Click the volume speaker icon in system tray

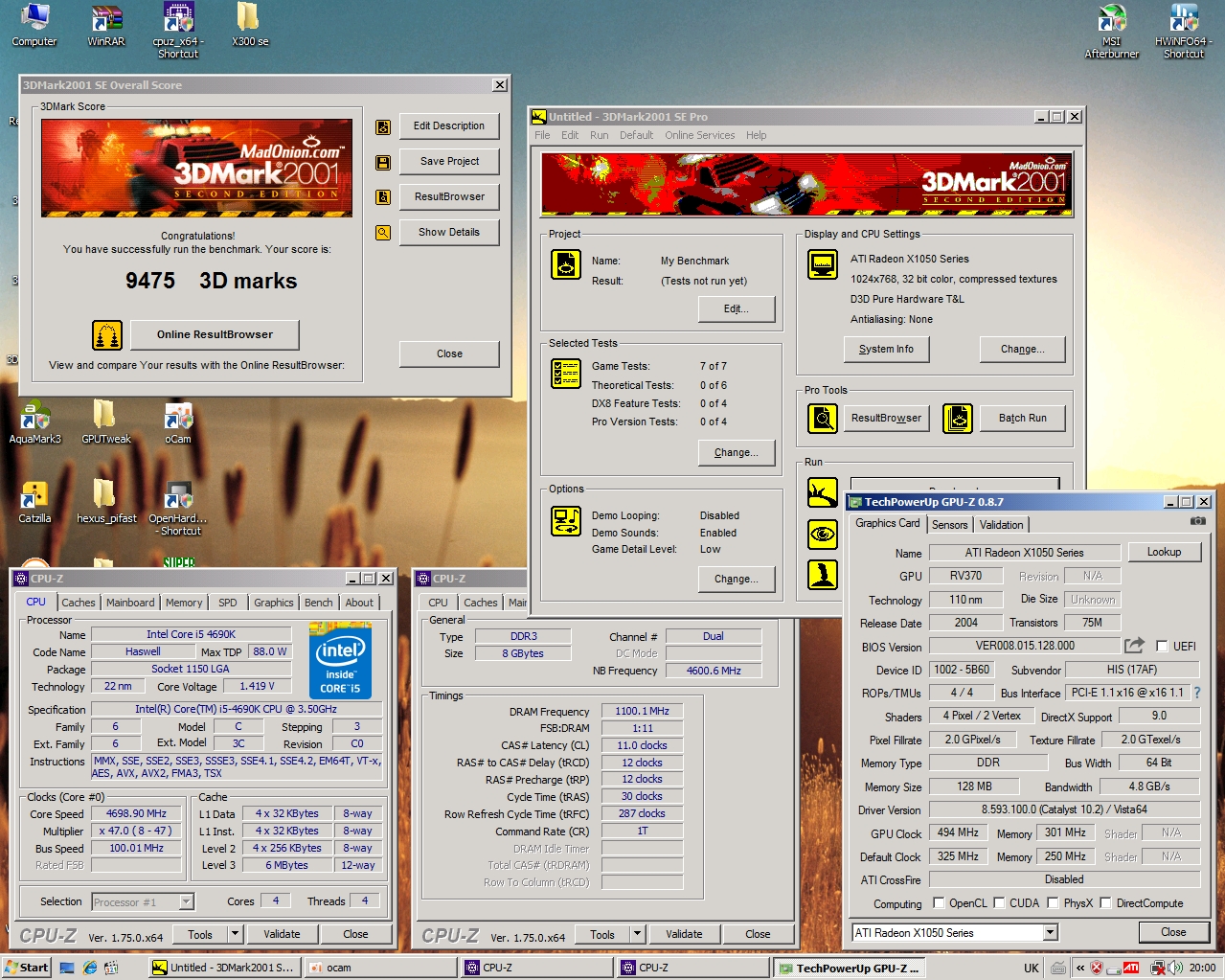pyautogui.click(x=1175, y=968)
